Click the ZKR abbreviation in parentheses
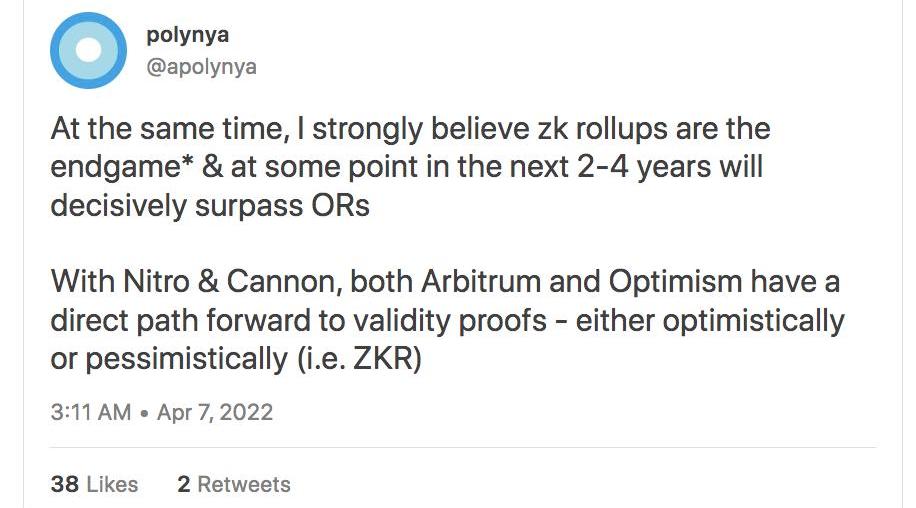 [381, 359]
